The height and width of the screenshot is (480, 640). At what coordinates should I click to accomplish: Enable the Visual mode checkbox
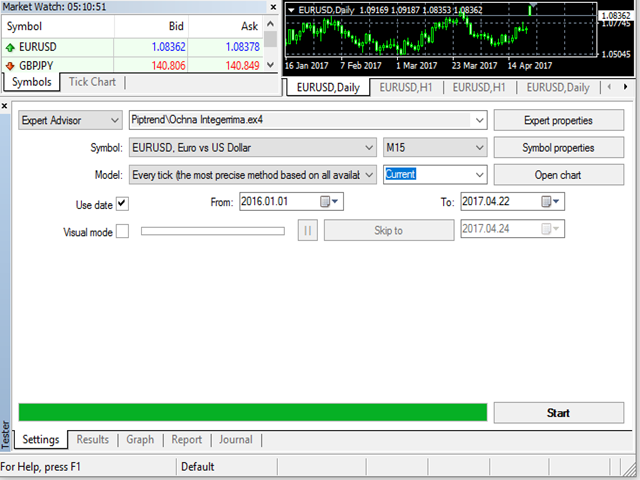(x=122, y=232)
